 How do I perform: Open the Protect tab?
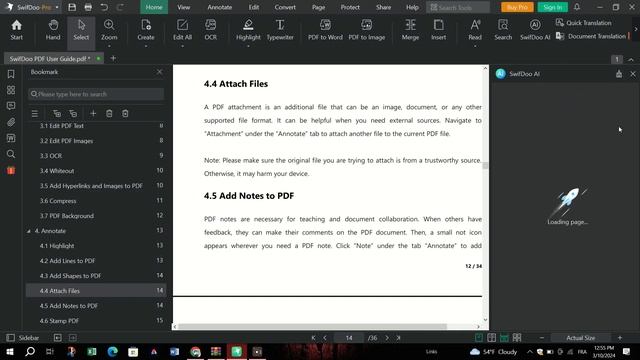click(350, 7)
